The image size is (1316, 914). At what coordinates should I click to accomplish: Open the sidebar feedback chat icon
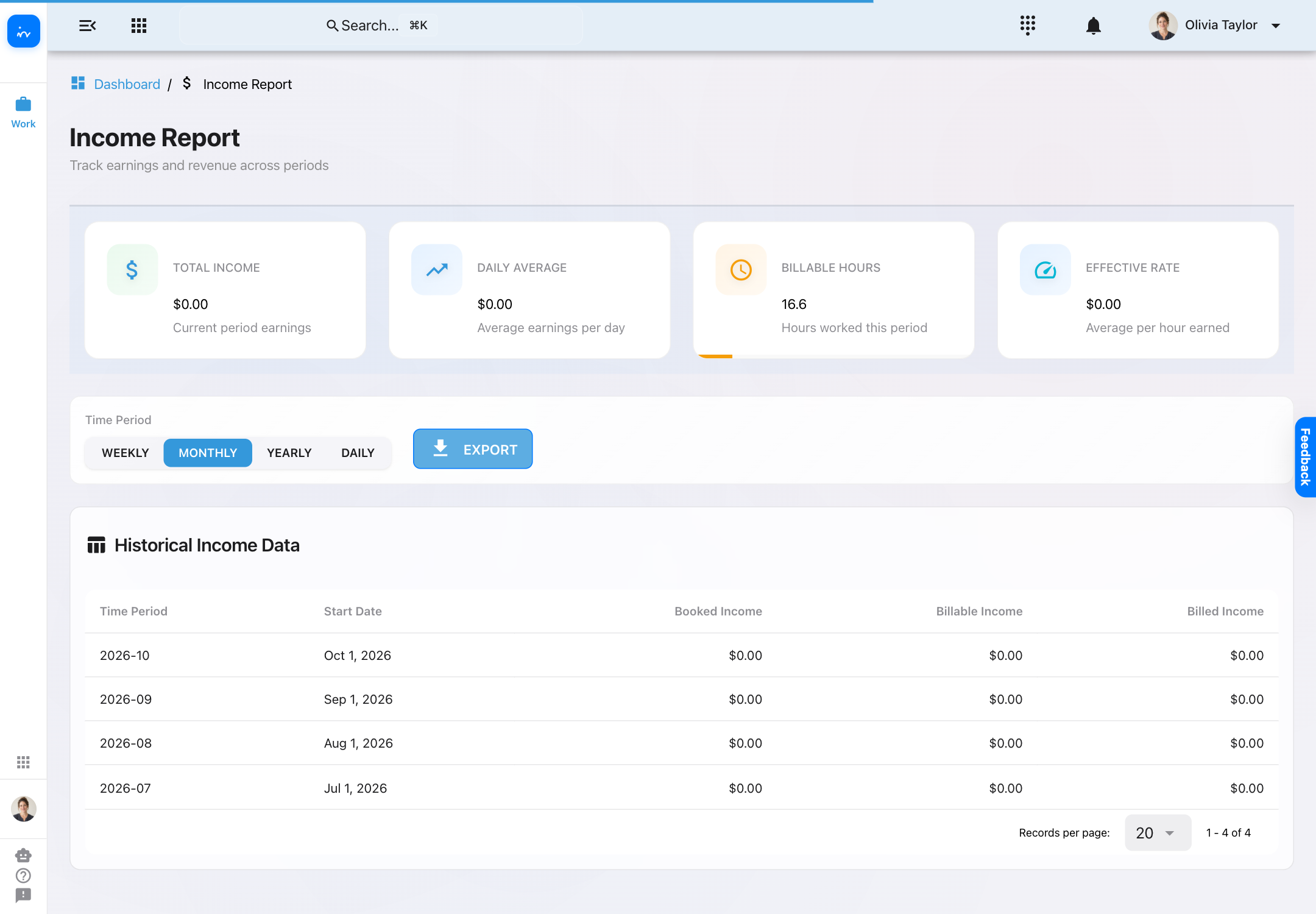[x=23, y=896]
